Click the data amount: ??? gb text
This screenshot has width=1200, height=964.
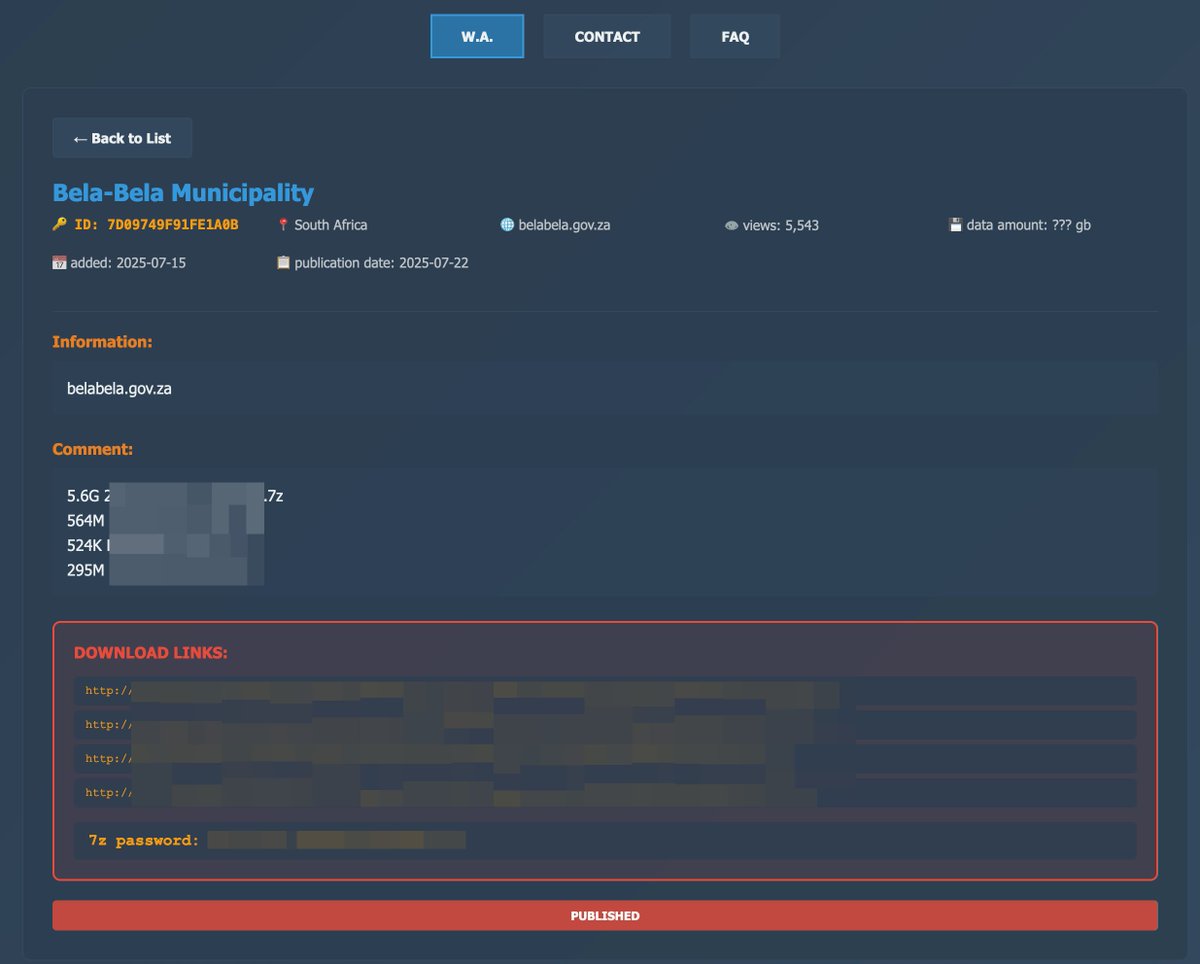1028,225
